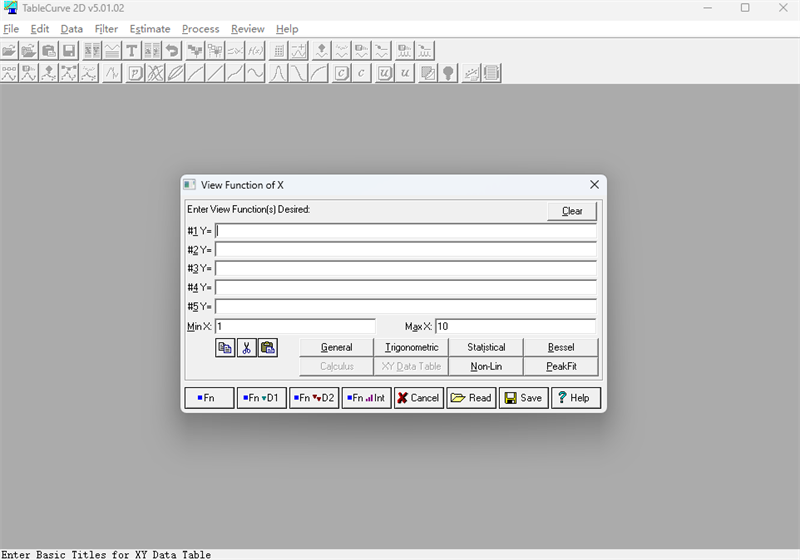Viewport: 800px width, 560px height.
Task: Open the Edit menu
Action: point(40,29)
